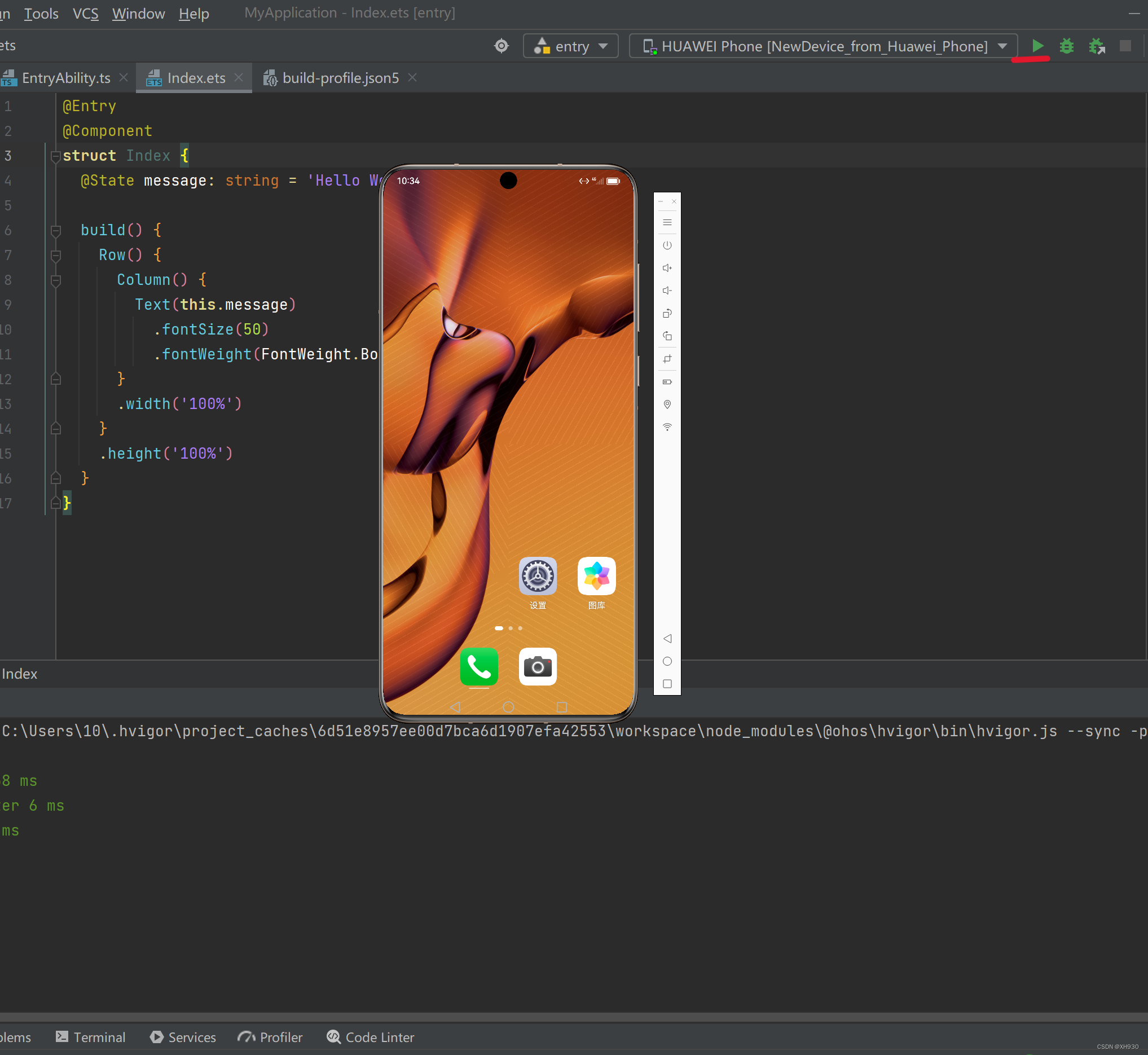Collapse the struct Index code fold marker

click(55, 156)
